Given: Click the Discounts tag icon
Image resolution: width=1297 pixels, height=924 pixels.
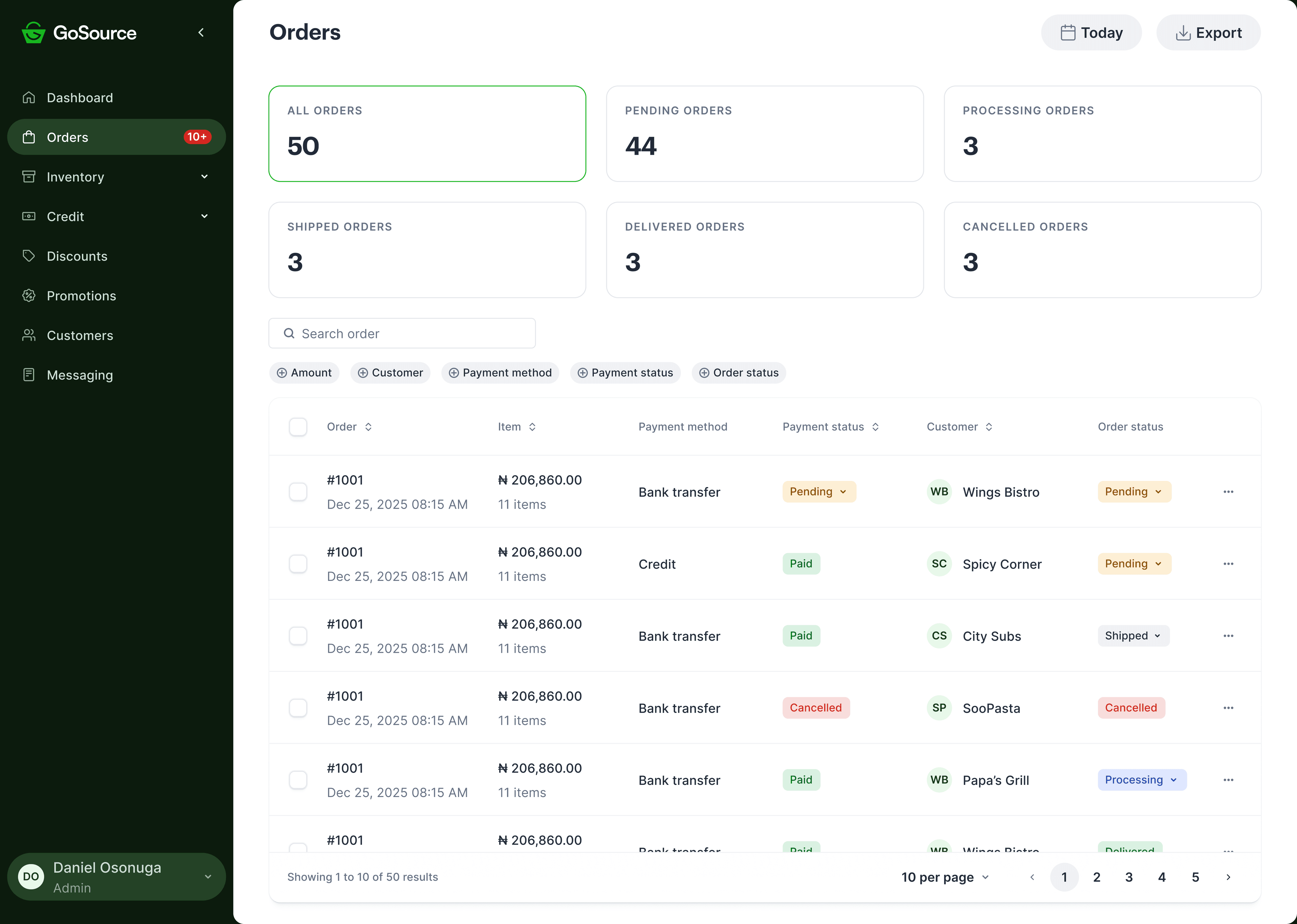Looking at the screenshot, I should 29,256.
